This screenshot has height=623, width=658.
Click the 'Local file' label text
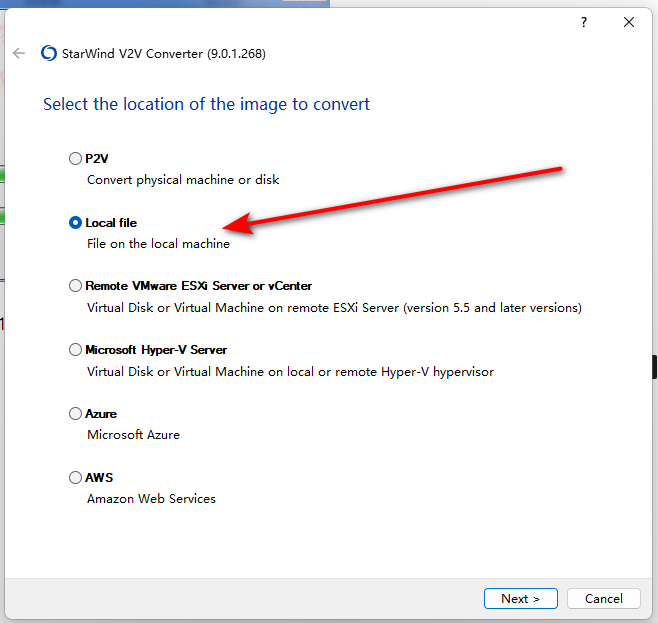pyautogui.click(x=111, y=223)
